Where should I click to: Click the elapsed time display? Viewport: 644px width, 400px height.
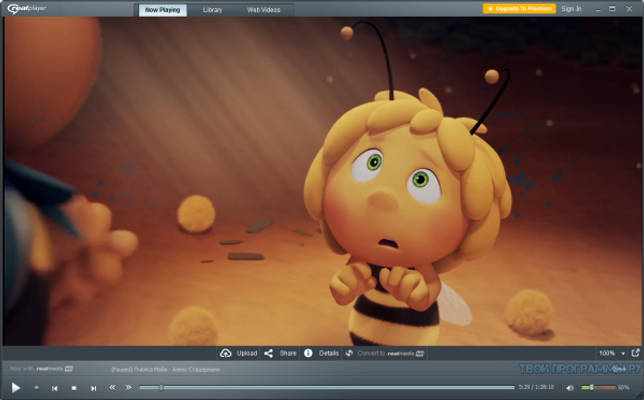tap(536, 387)
